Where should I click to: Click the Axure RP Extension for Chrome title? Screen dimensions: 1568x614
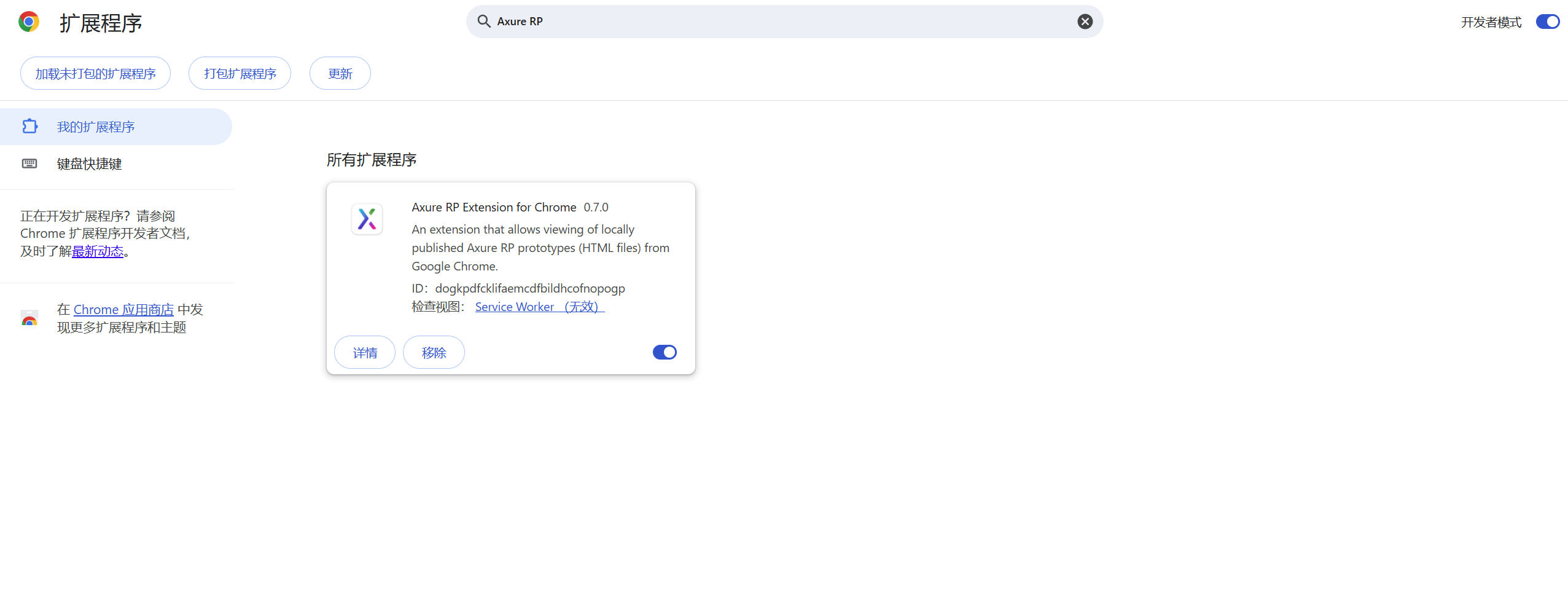pyautogui.click(x=494, y=207)
